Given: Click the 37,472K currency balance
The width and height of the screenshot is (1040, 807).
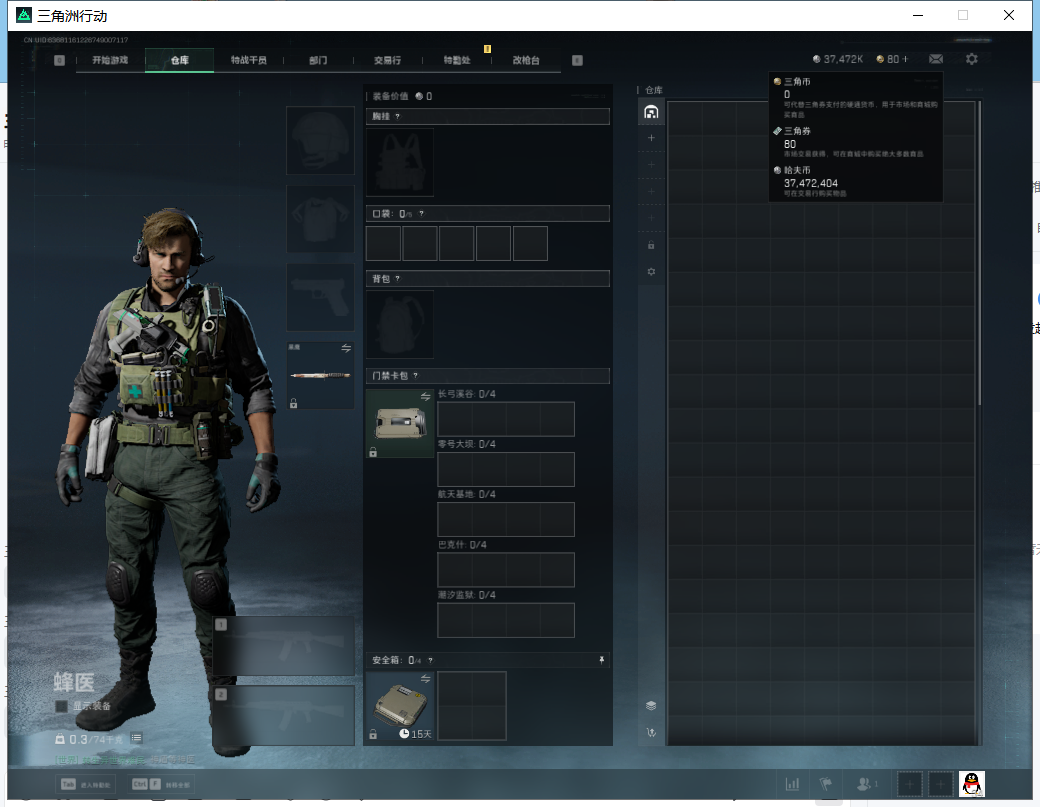Looking at the screenshot, I should coord(838,59).
